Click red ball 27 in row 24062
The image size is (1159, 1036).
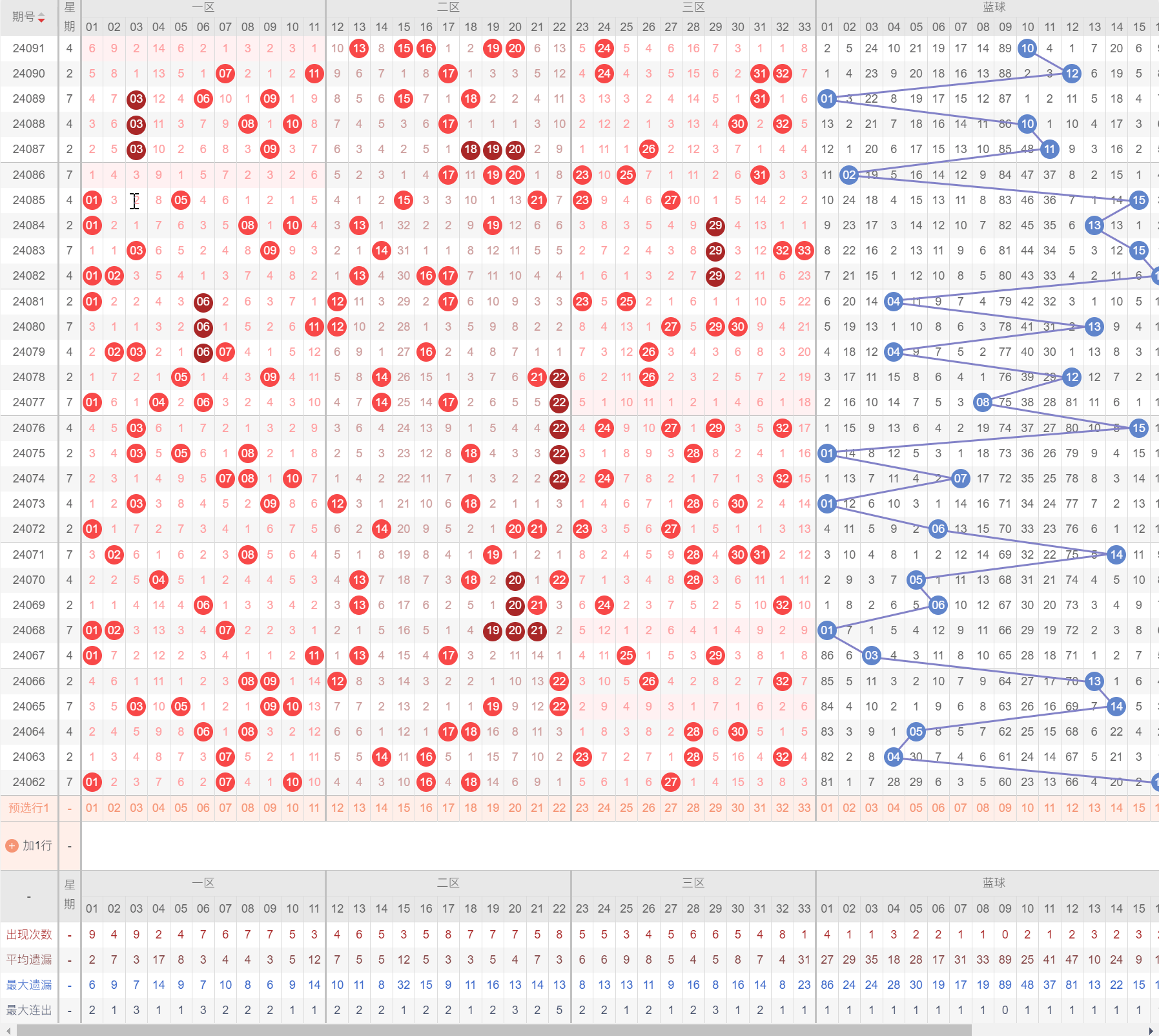(x=671, y=782)
